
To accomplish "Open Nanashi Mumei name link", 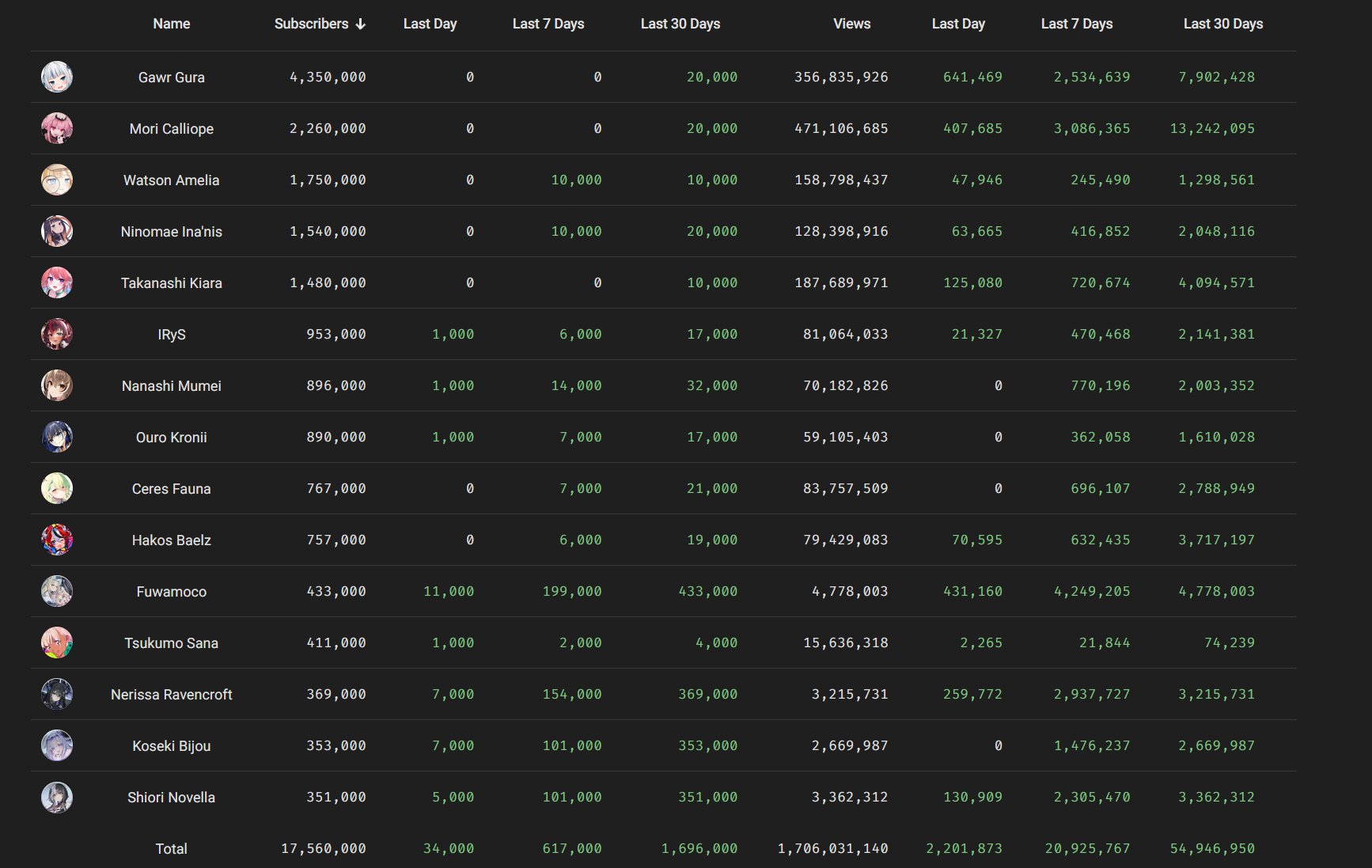I will click(x=172, y=386).
